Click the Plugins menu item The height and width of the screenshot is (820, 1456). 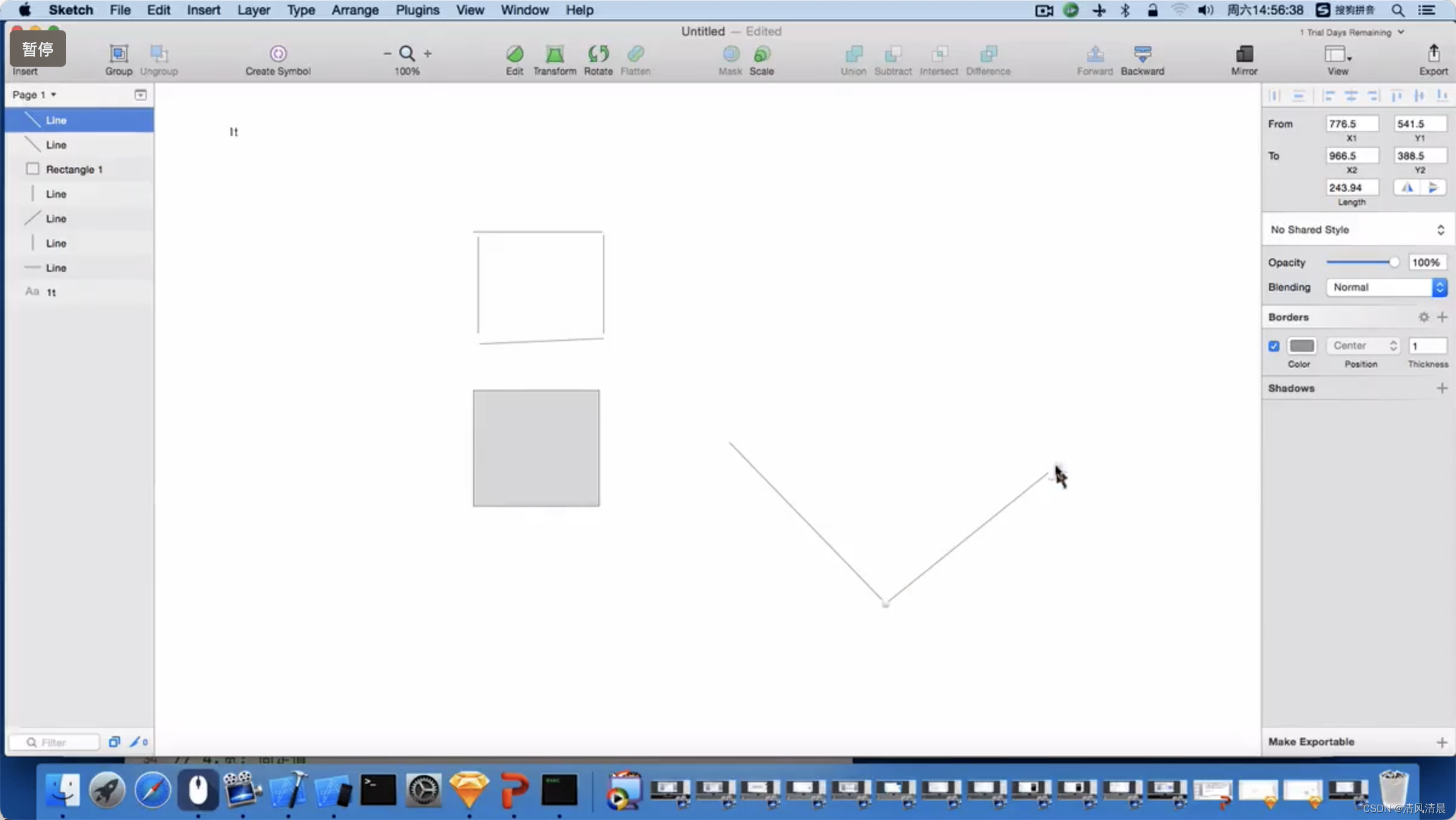(417, 10)
